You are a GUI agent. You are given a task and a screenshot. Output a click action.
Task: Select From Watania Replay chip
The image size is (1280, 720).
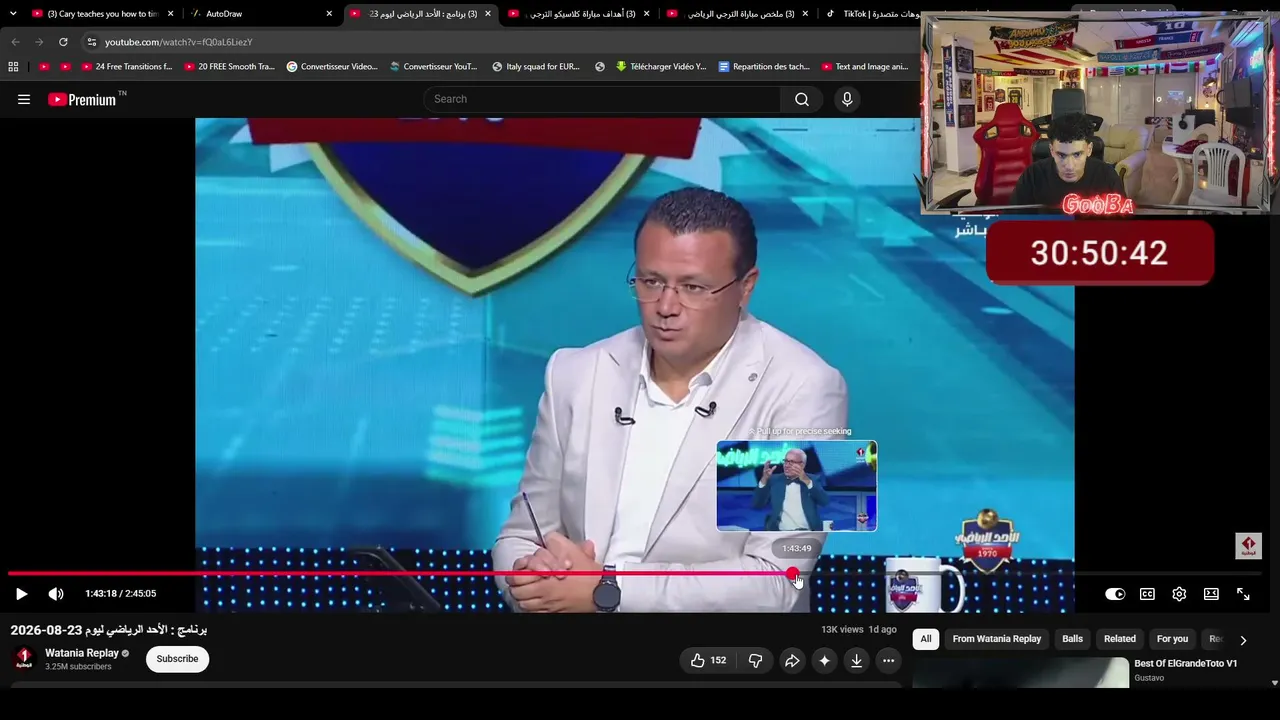(x=997, y=639)
